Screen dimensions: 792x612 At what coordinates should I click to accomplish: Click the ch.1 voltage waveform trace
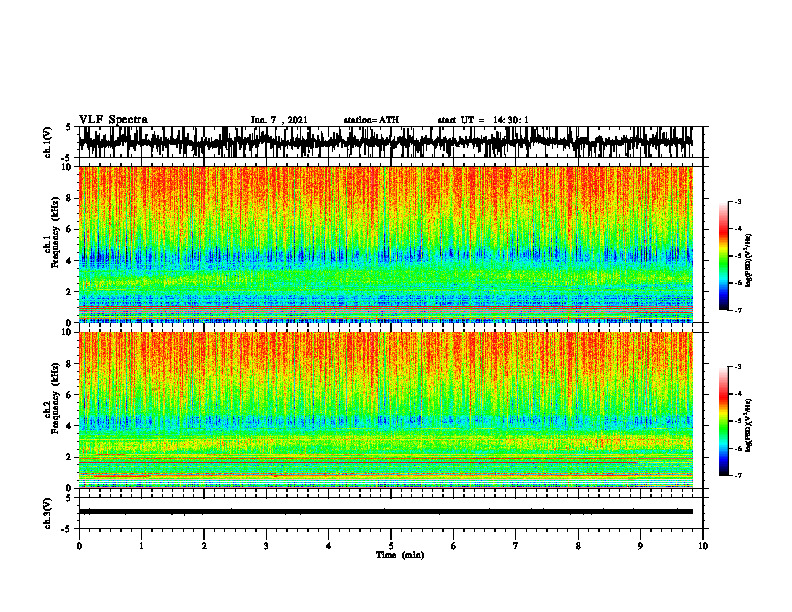pos(385,142)
